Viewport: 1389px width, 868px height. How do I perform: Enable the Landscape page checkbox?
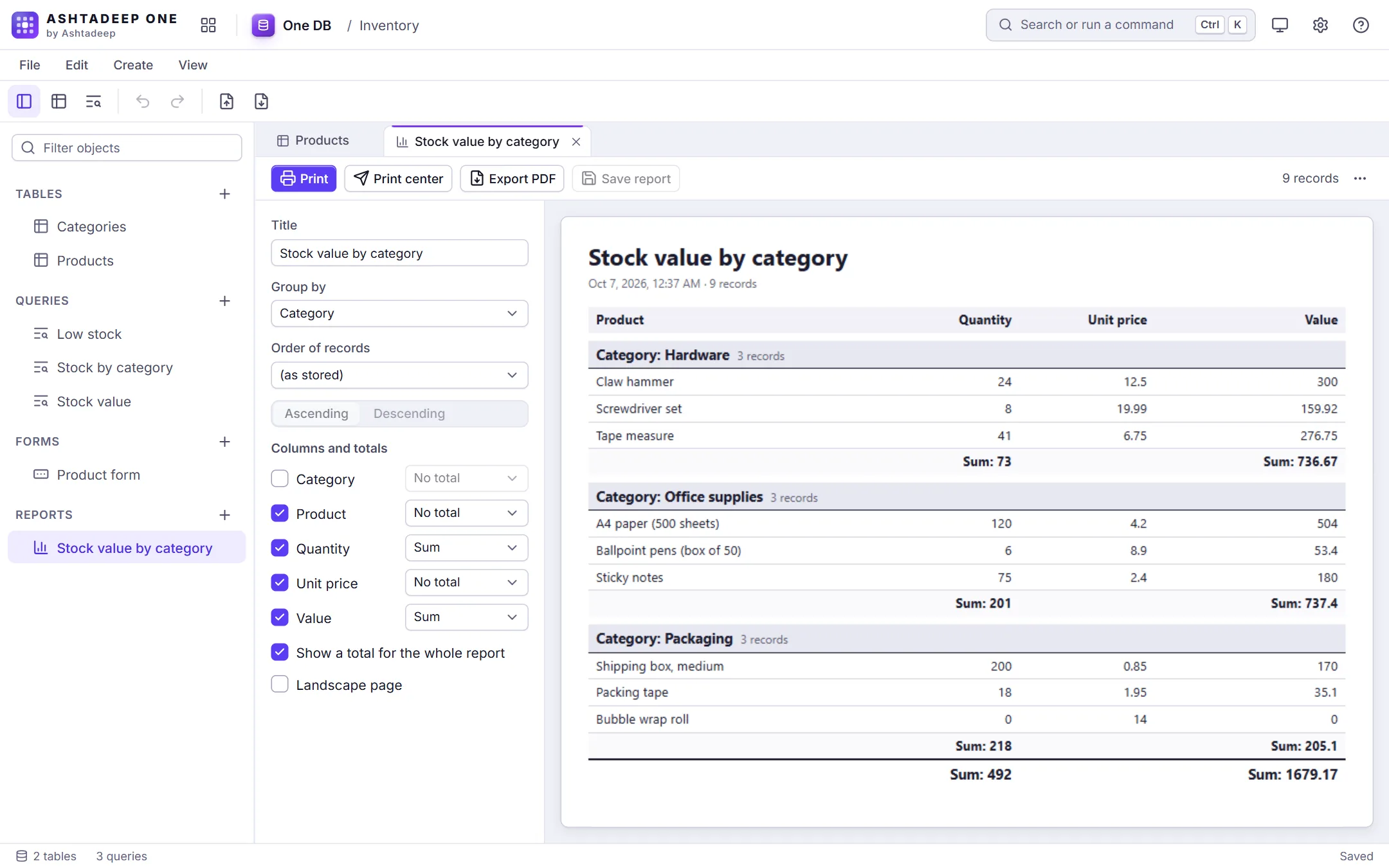(x=280, y=684)
